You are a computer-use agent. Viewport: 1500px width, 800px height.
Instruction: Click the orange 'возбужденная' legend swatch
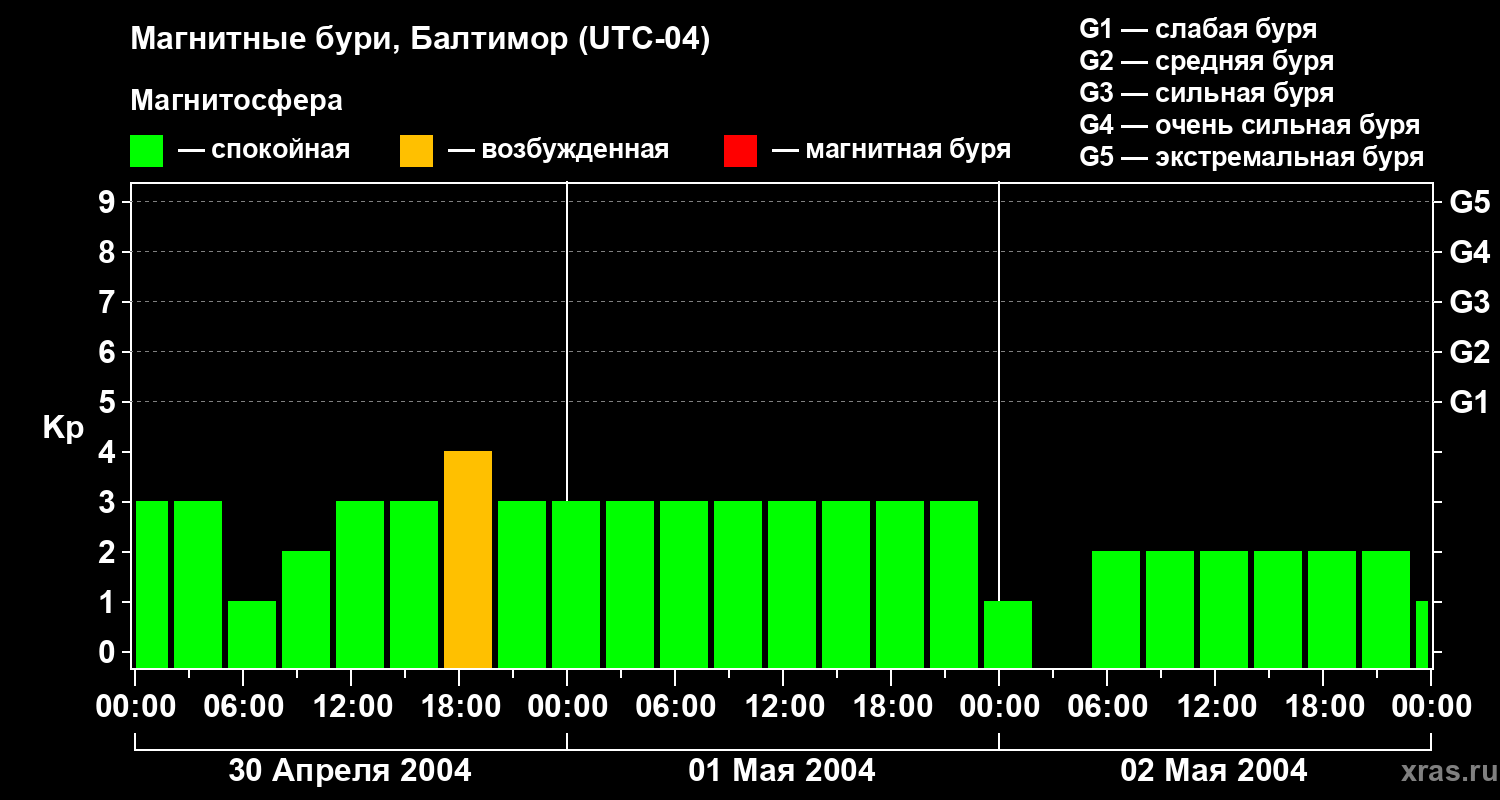coord(416,151)
